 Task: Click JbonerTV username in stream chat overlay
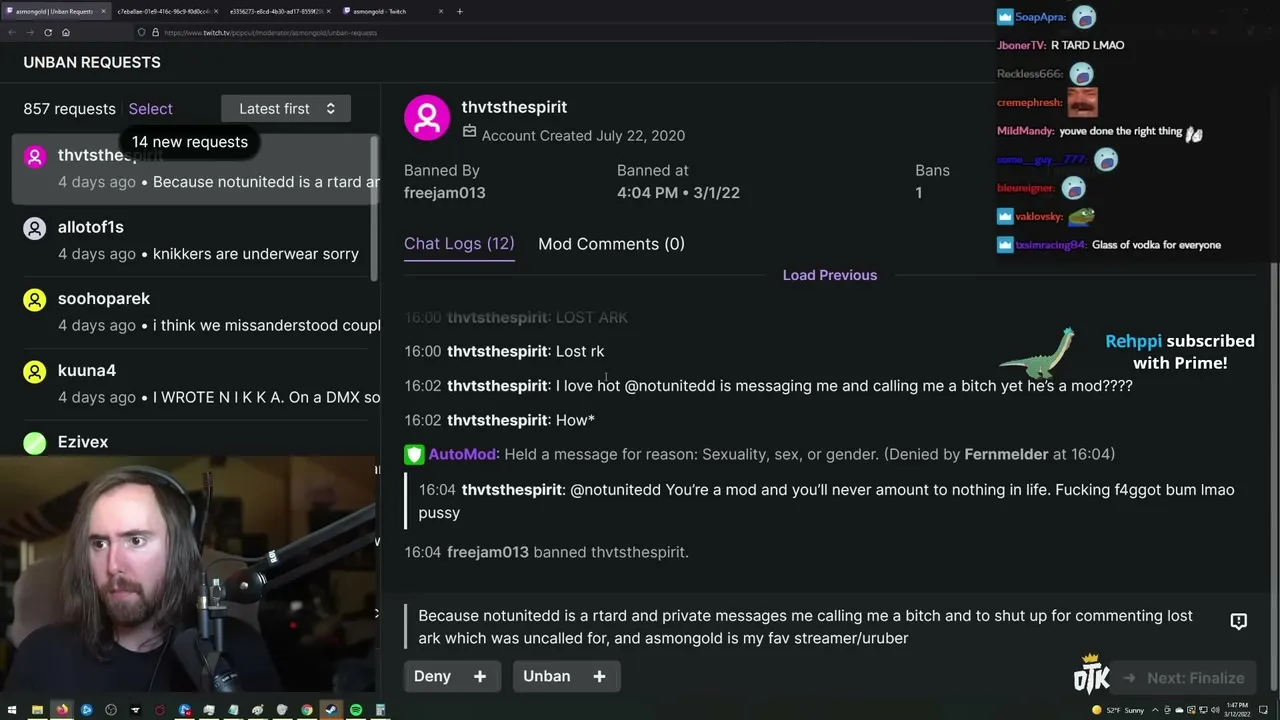(1021, 45)
